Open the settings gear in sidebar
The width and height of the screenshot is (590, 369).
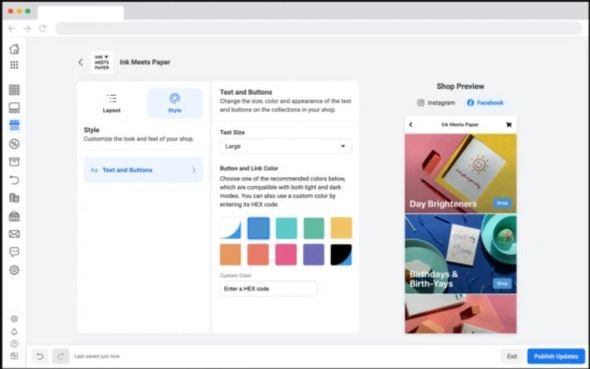14,270
